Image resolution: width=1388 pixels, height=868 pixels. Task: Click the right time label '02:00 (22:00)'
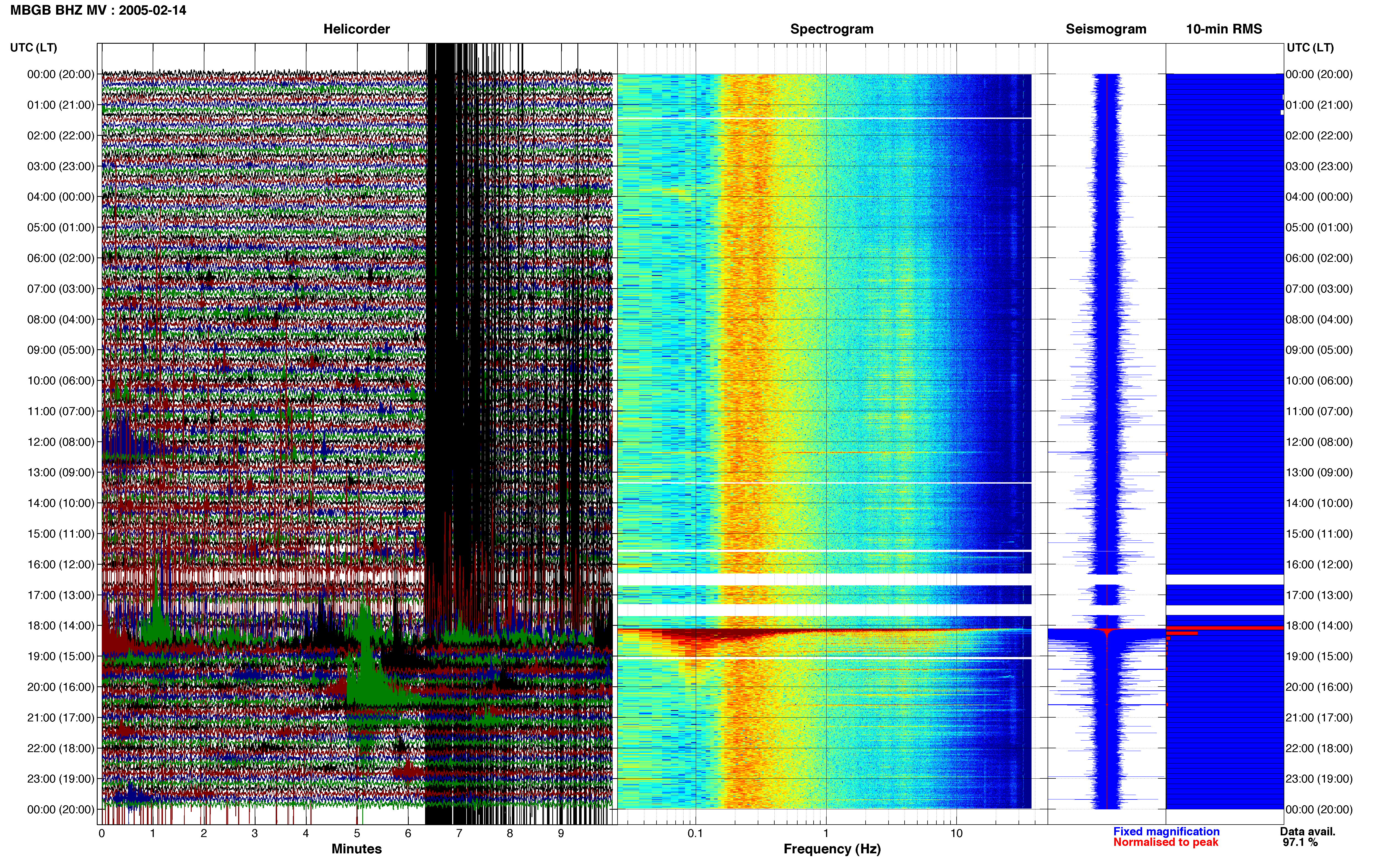(x=1319, y=135)
